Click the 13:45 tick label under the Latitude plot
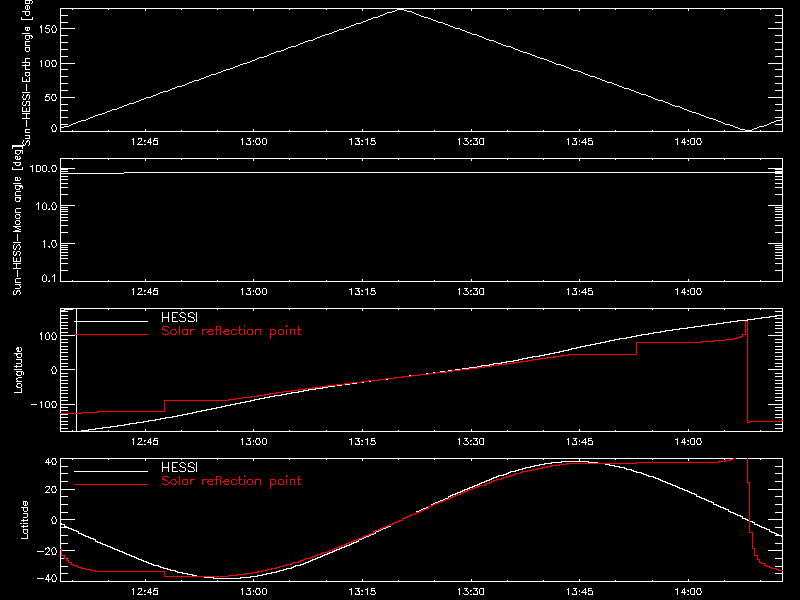Viewport: 800px width, 600px height. pos(580,591)
